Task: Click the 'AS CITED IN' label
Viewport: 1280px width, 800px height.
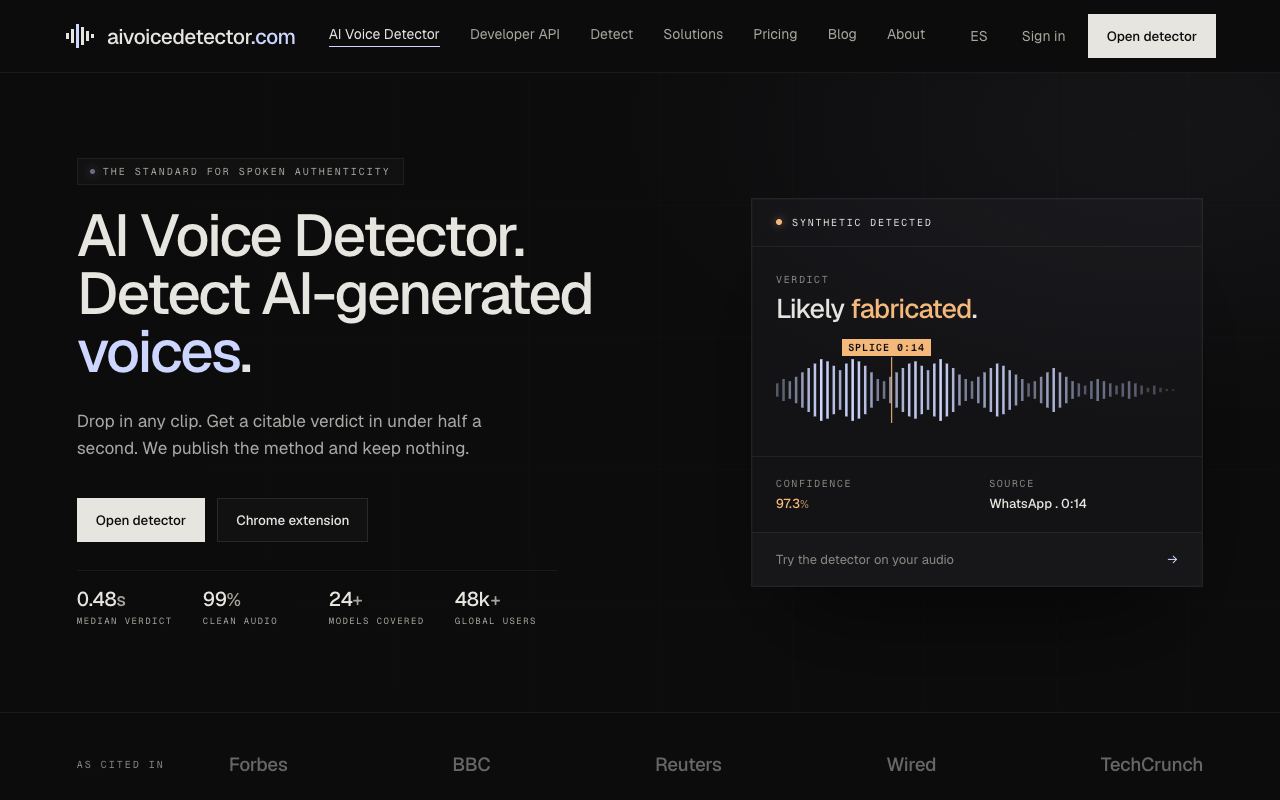Action: click(x=120, y=765)
